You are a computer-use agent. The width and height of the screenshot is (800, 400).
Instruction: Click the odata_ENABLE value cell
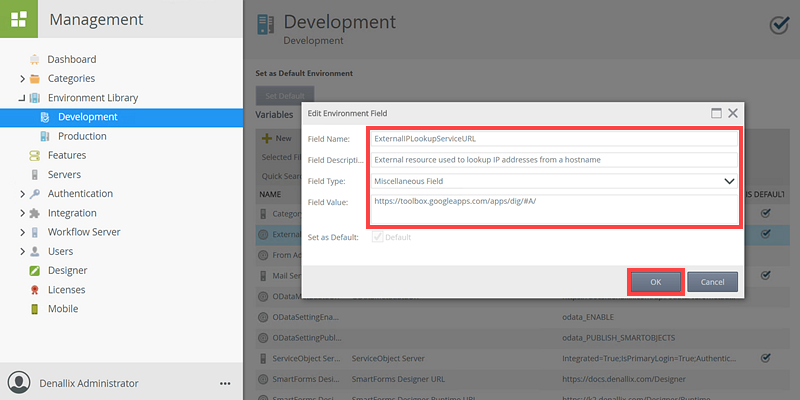[588, 317]
